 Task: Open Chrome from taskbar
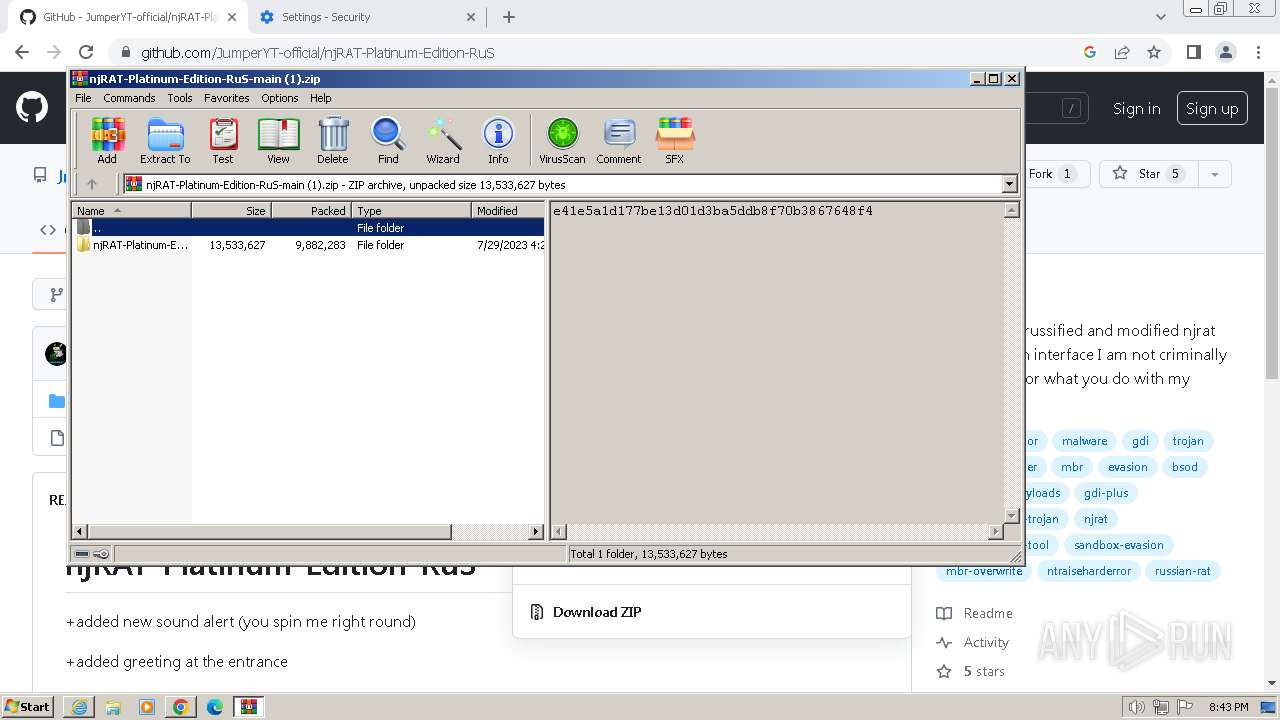[181, 707]
